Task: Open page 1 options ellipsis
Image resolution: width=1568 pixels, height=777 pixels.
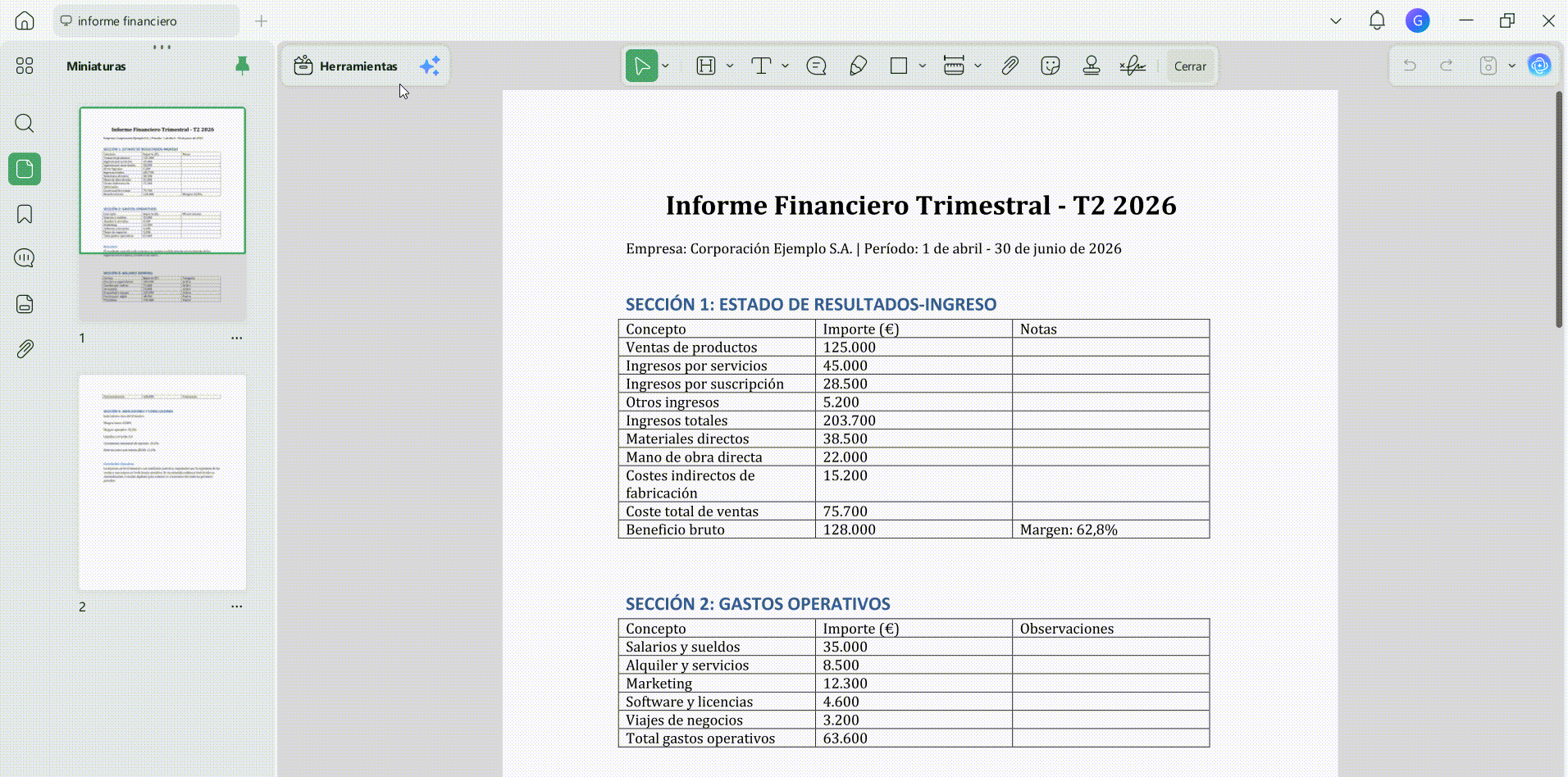Action: pyautogui.click(x=236, y=338)
